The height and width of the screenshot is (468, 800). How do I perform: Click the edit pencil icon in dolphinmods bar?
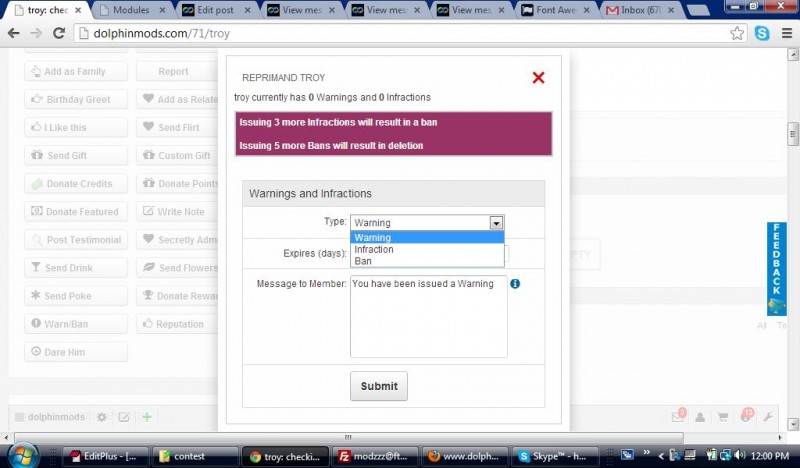click(x=124, y=417)
